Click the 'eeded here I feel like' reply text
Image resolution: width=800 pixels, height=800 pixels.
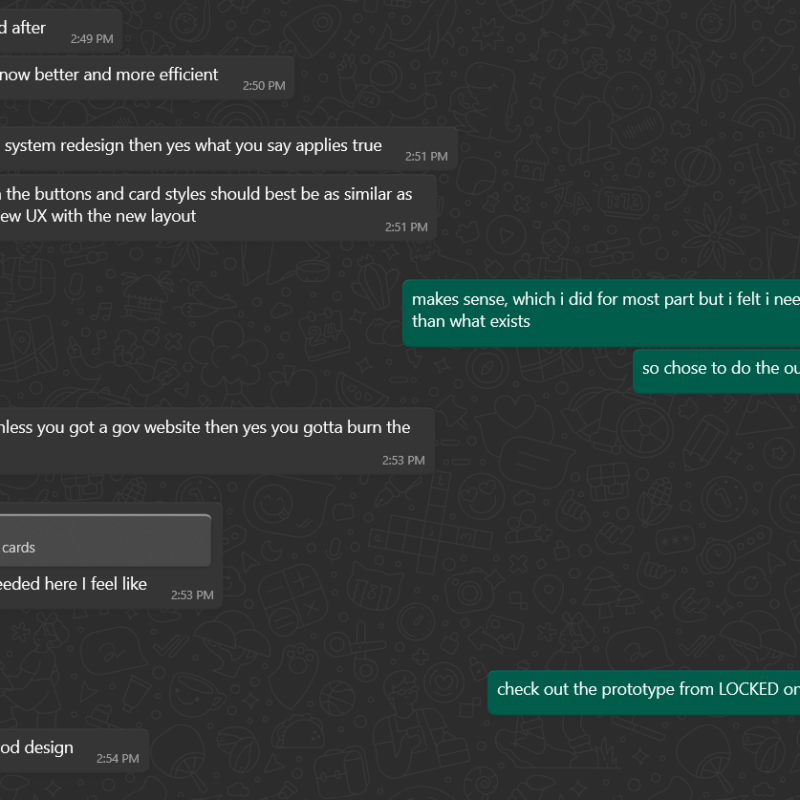tap(73, 584)
